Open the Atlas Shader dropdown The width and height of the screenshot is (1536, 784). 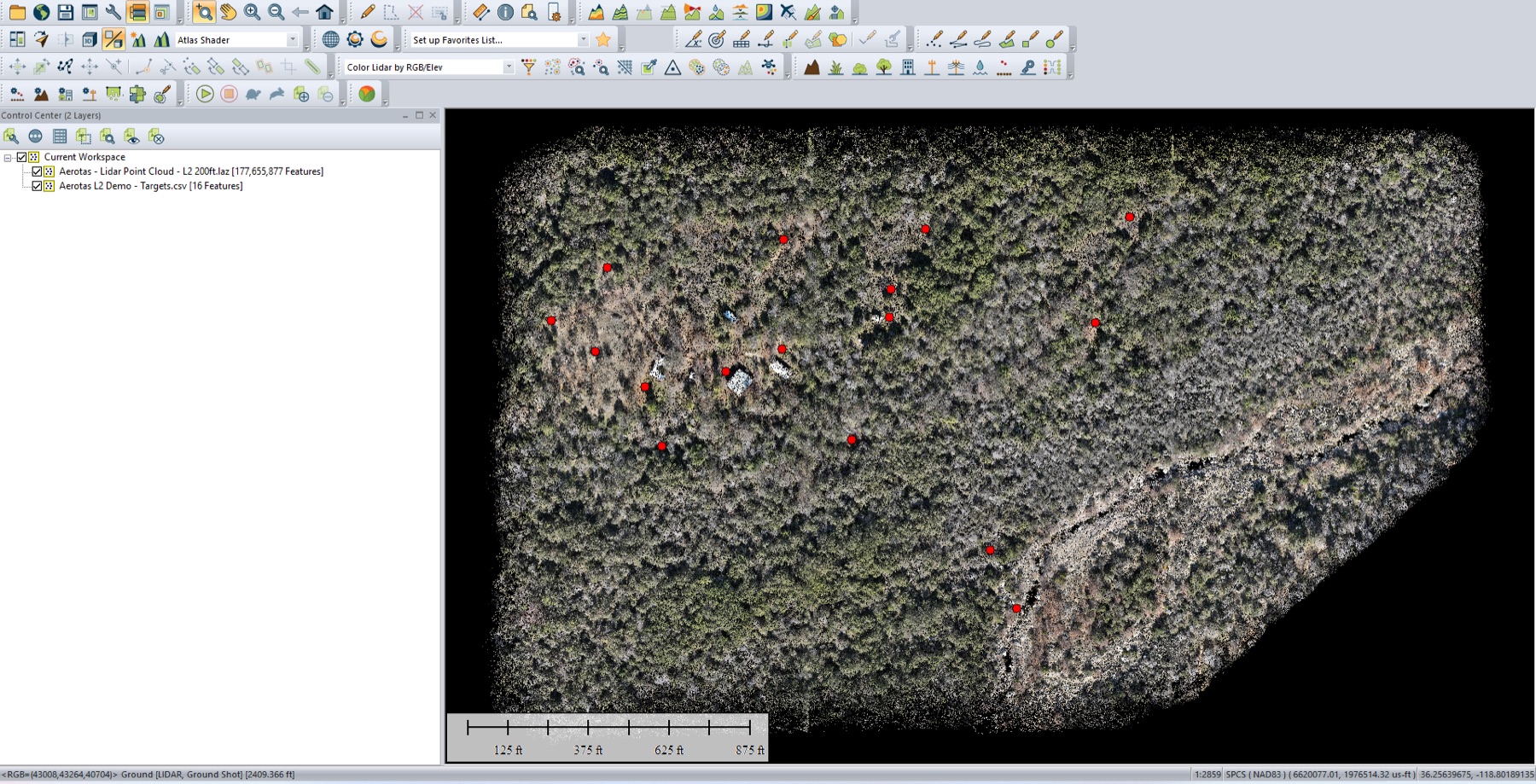point(292,40)
